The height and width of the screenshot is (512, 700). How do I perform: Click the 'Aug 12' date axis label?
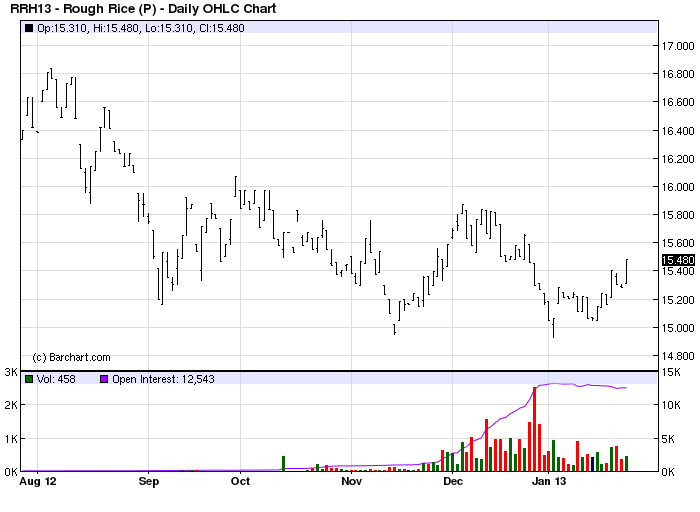(38, 481)
